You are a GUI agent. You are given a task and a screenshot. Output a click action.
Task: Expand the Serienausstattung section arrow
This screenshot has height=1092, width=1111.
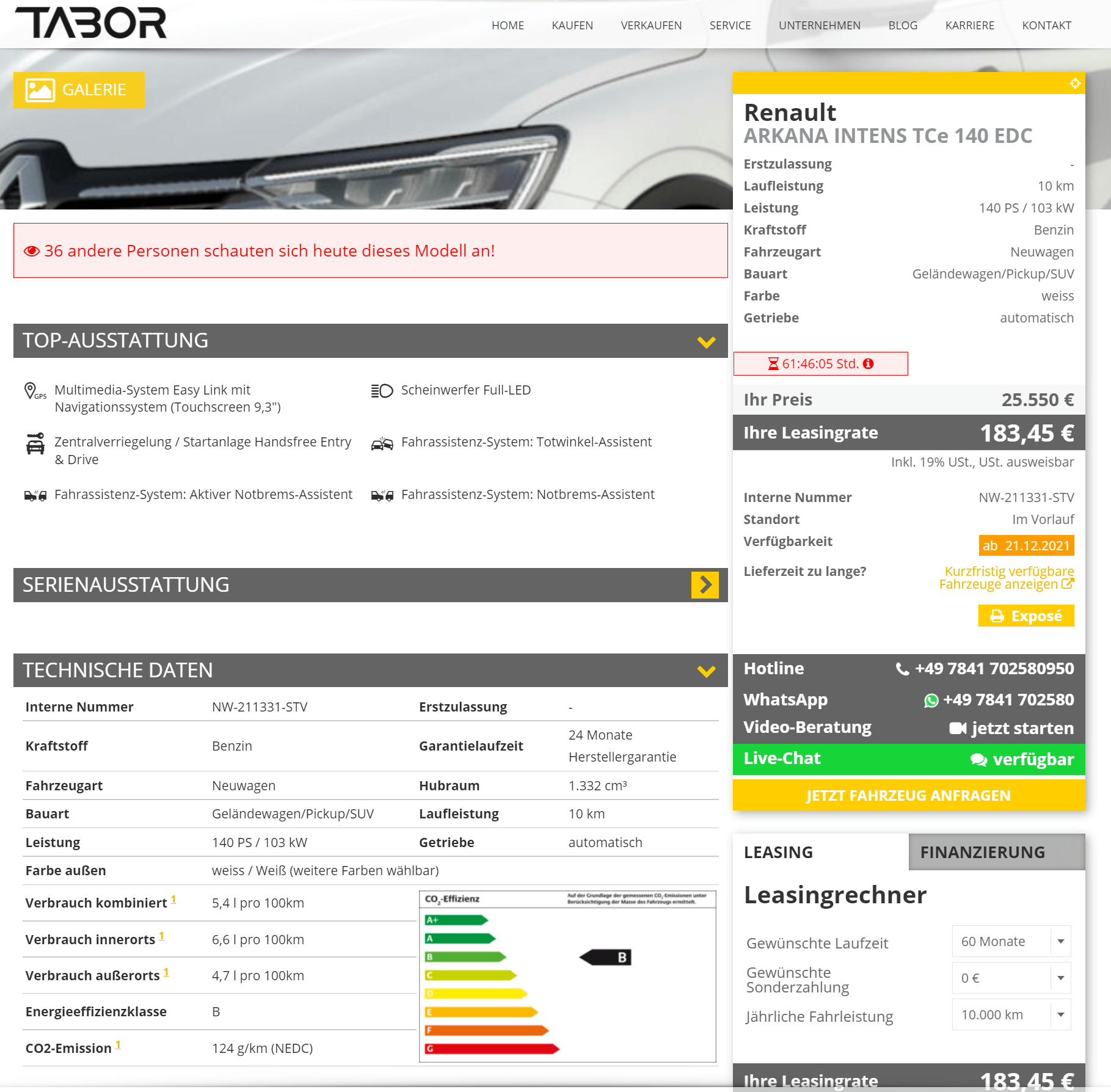point(705,585)
